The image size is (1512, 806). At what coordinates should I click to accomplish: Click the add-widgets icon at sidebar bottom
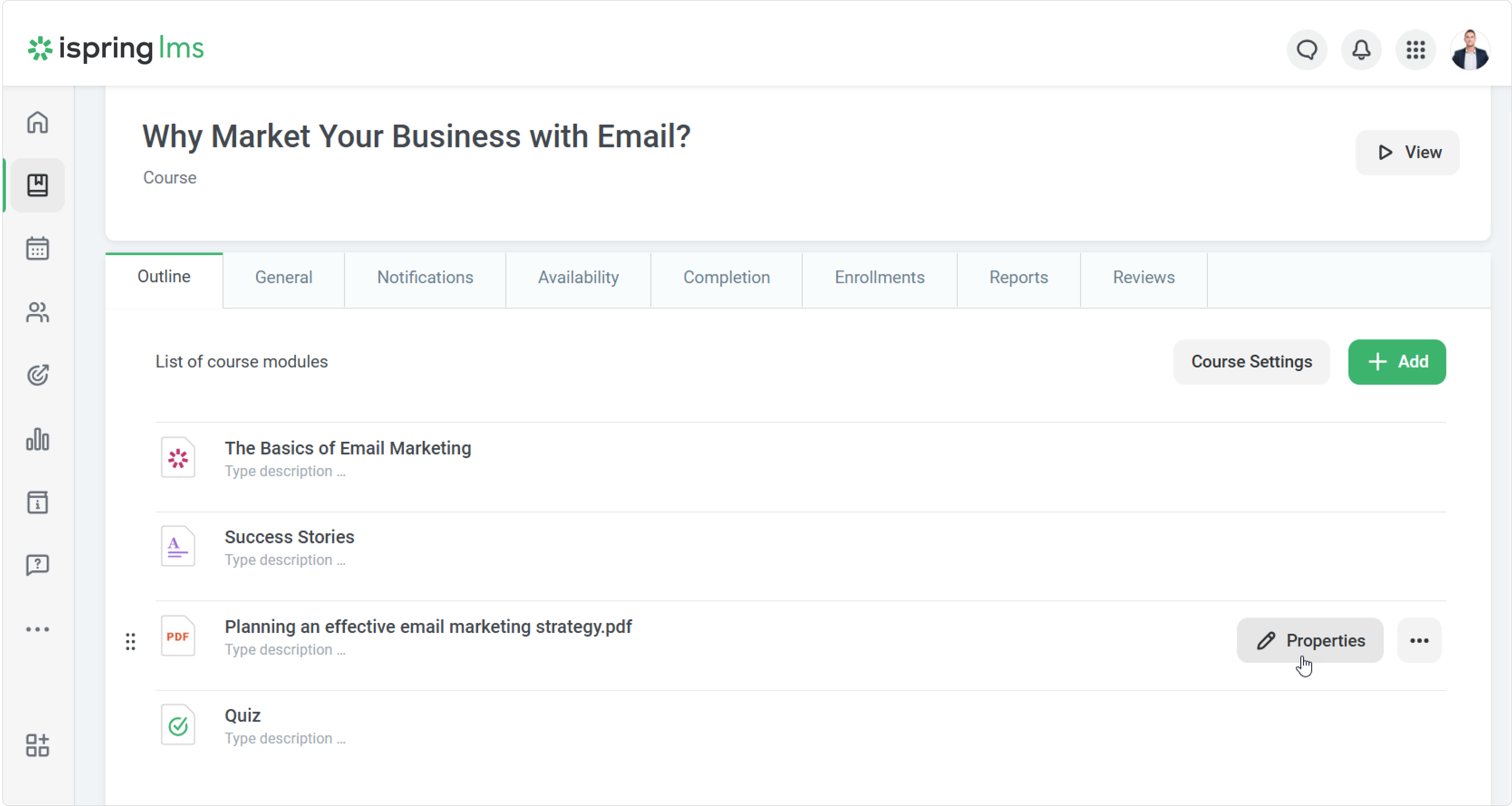click(38, 745)
